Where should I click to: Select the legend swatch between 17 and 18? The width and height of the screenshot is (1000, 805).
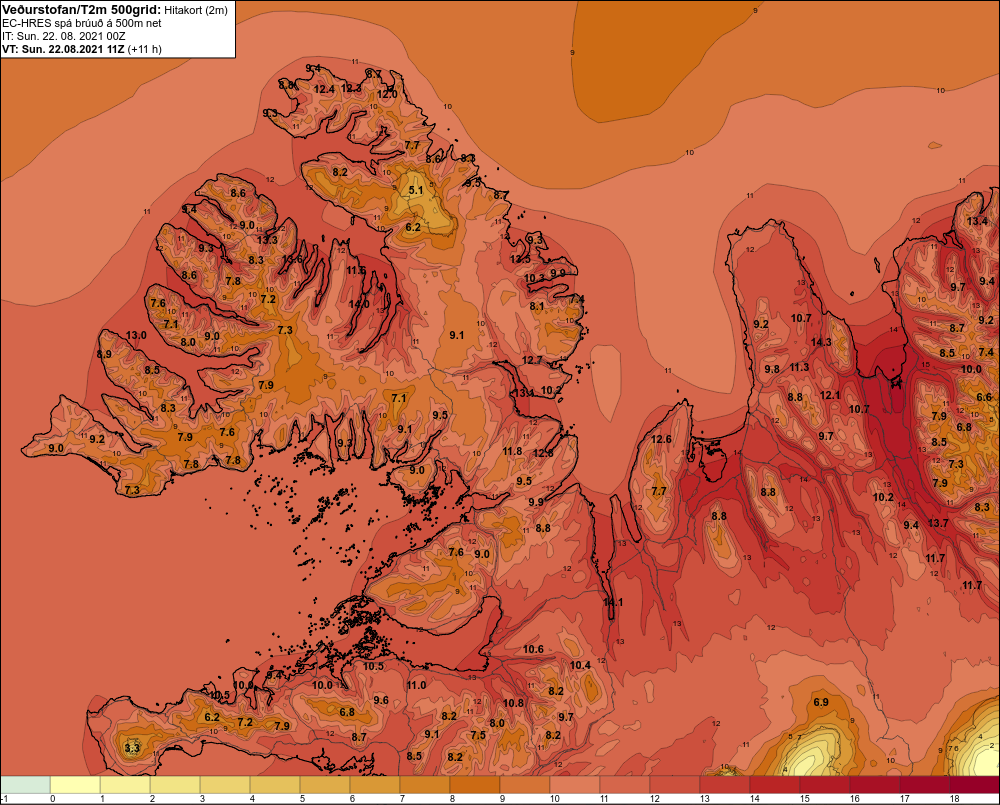(926, 785)
